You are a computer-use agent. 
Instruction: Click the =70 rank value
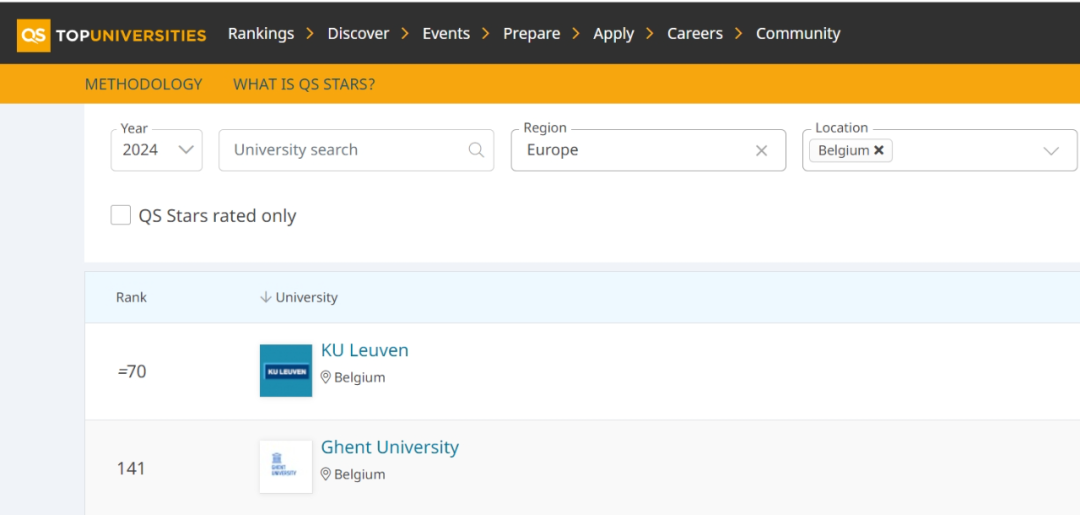click(132, 372)
